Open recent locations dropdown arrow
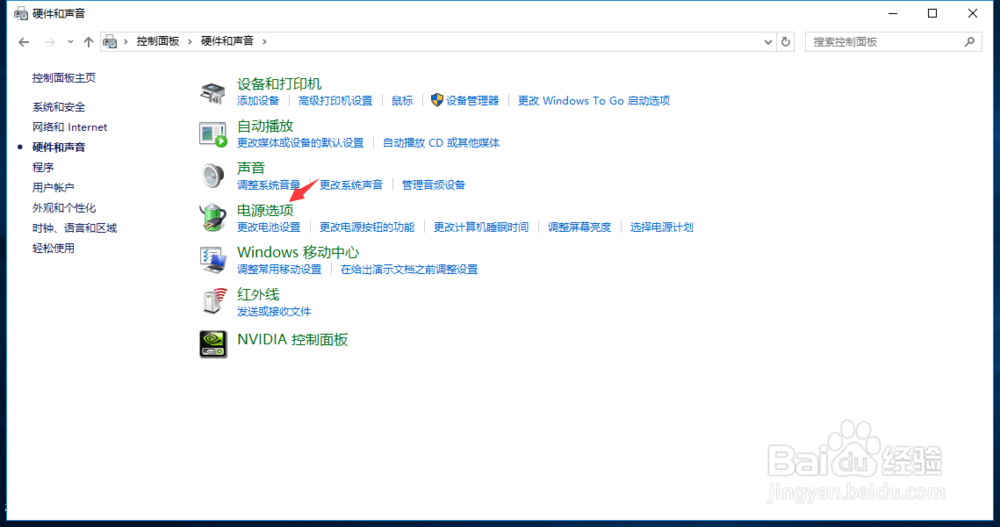The height and width of the screenshot is (527, 1000). pyautogui.click(x=70, y=42)
